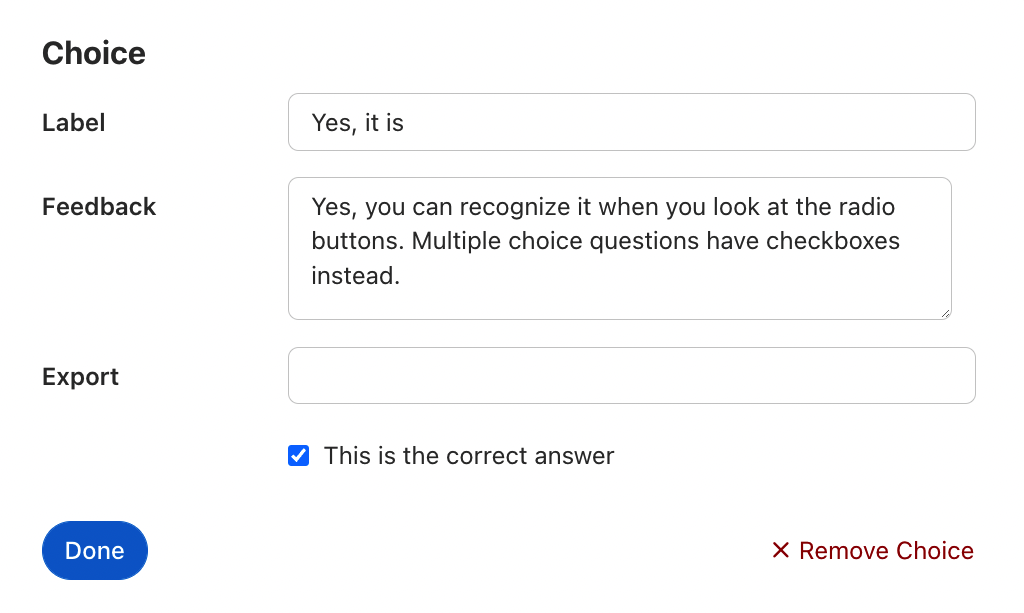Click the 'Choice' heading
The height and width of the screenshot is (613, 1024).
(x=94, y=53)
